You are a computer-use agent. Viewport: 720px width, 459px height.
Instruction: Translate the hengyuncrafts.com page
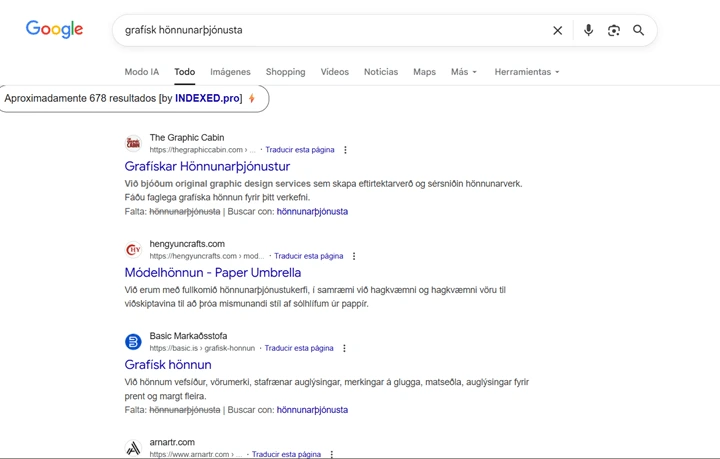point(309,256)
